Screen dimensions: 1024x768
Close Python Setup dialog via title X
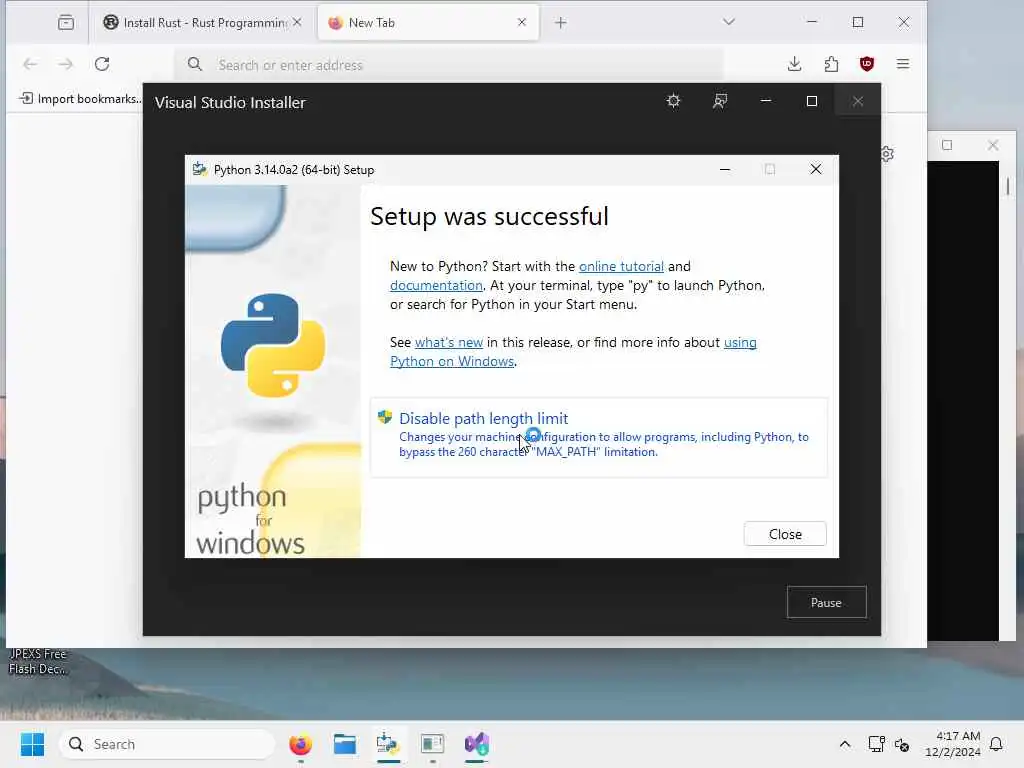click(x=816, y=170)
